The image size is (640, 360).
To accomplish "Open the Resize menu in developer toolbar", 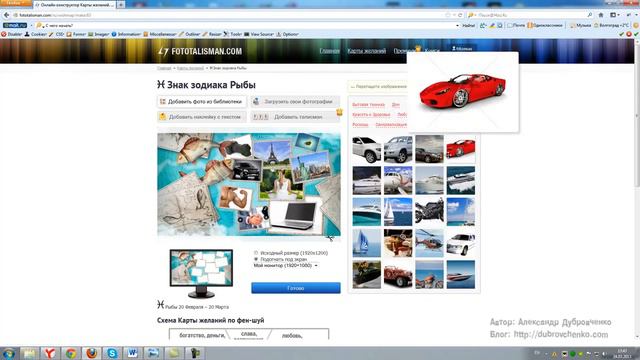I will click(212, 34).
